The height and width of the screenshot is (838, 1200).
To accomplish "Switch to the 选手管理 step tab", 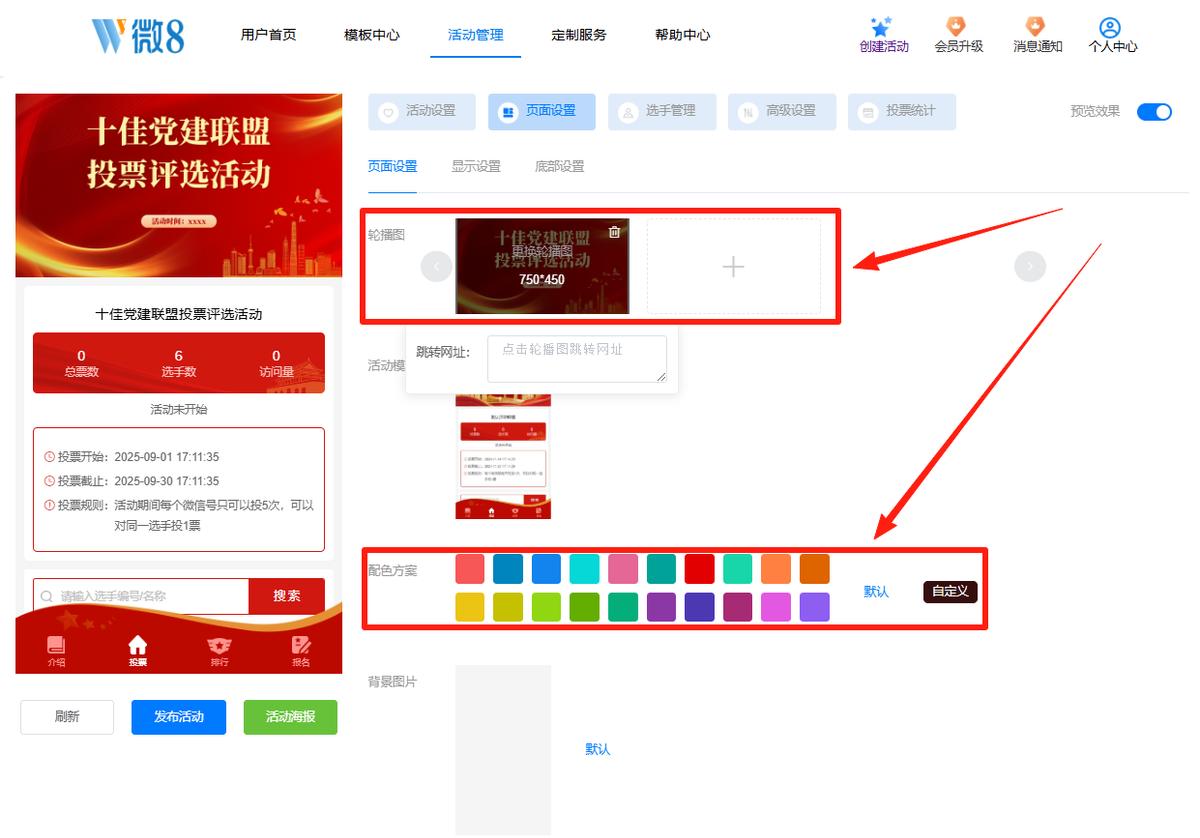I will 662,112.
